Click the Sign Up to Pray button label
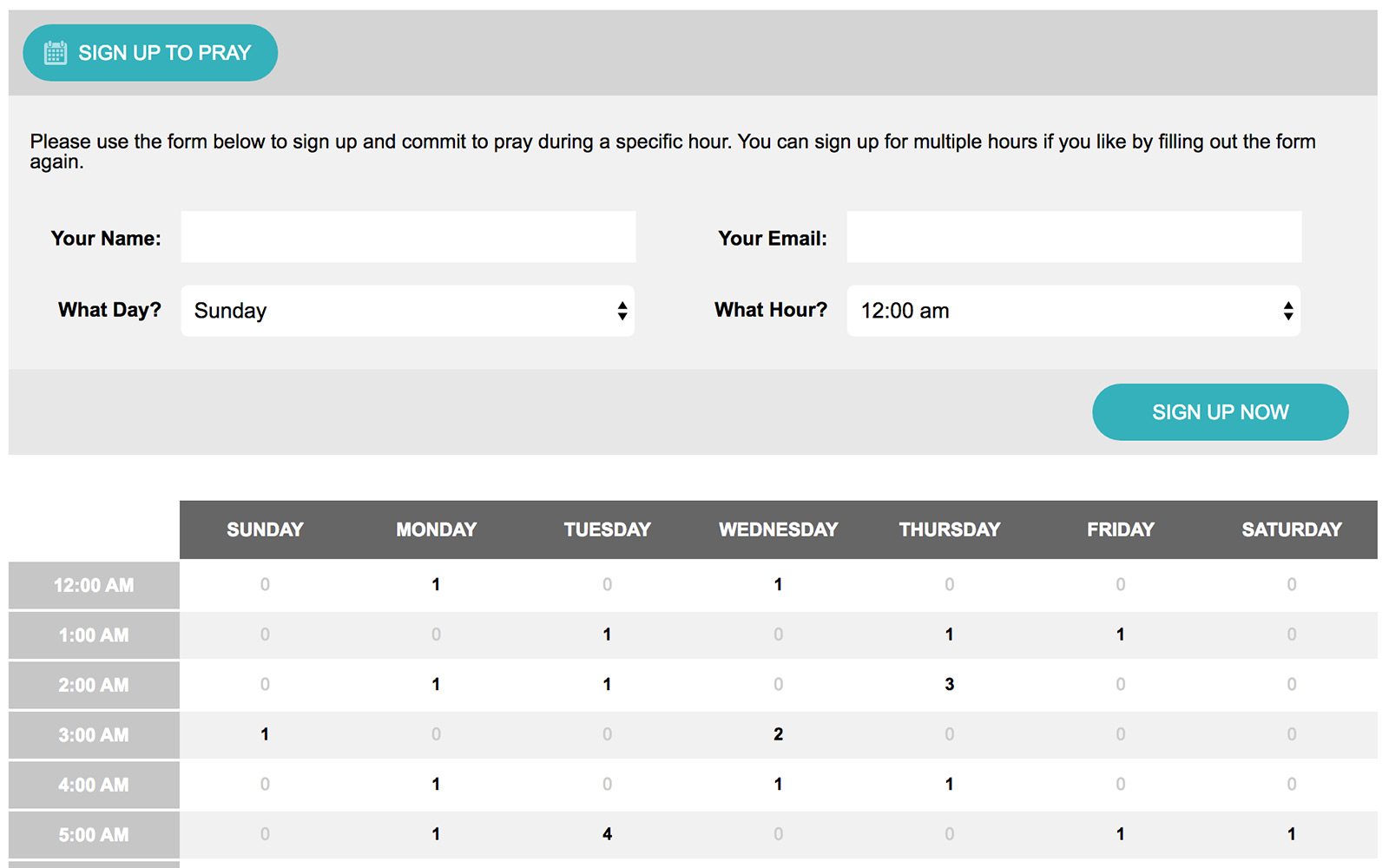This screenshot has height=868, width=1389. click(x=165, y=53)
